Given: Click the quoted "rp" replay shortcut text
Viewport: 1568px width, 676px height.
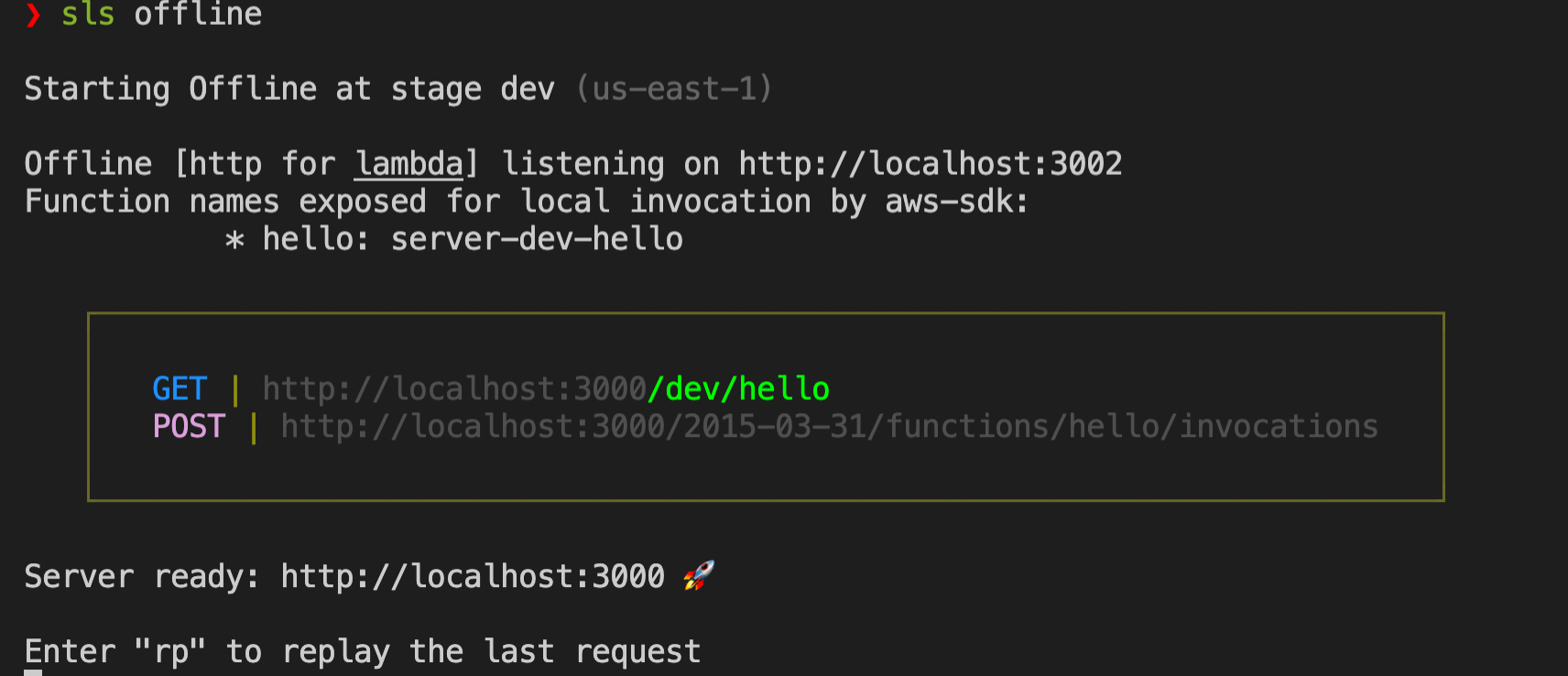Looking at the screenshot, I should 170,652.
